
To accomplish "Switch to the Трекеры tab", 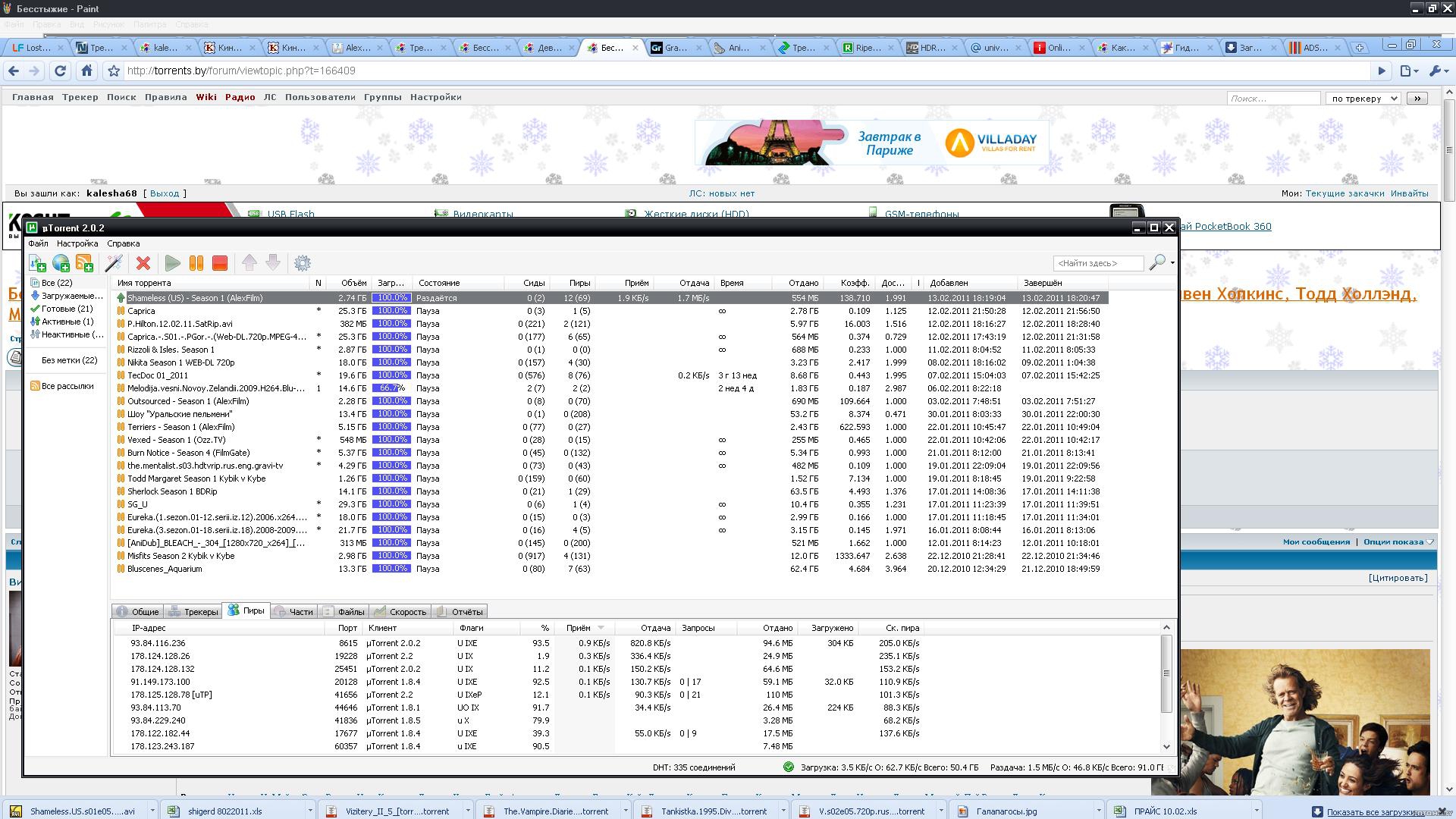I will click(193, 612).
